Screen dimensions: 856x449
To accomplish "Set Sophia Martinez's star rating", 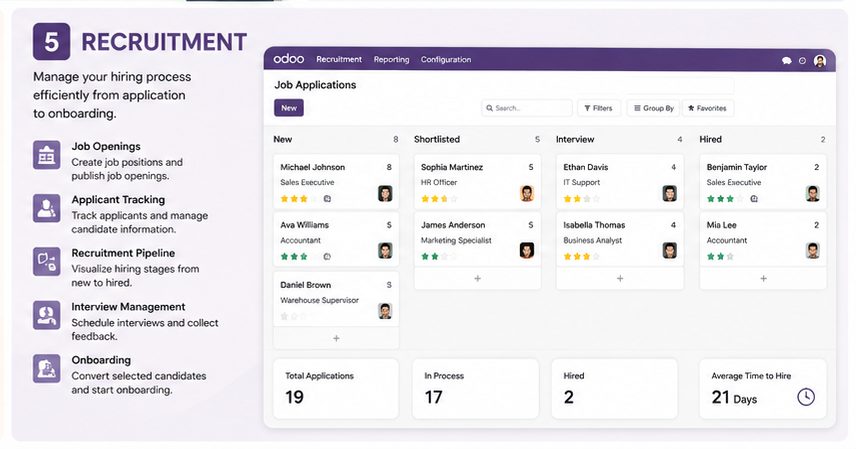I will (439, 199).
